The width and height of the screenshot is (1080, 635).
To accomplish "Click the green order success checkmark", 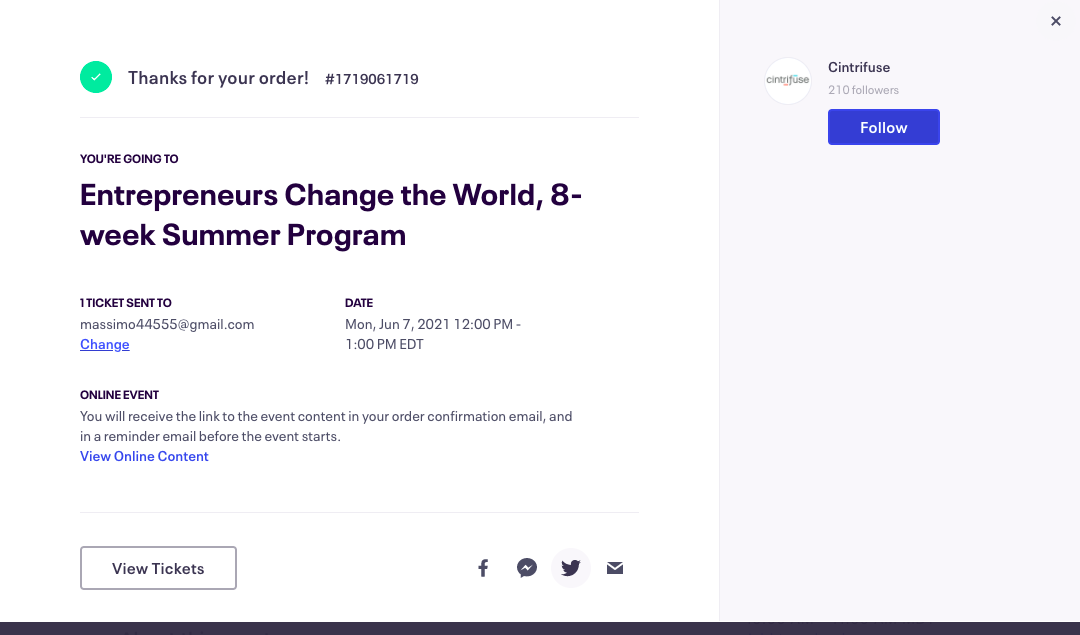I will (x=96, y=77).
